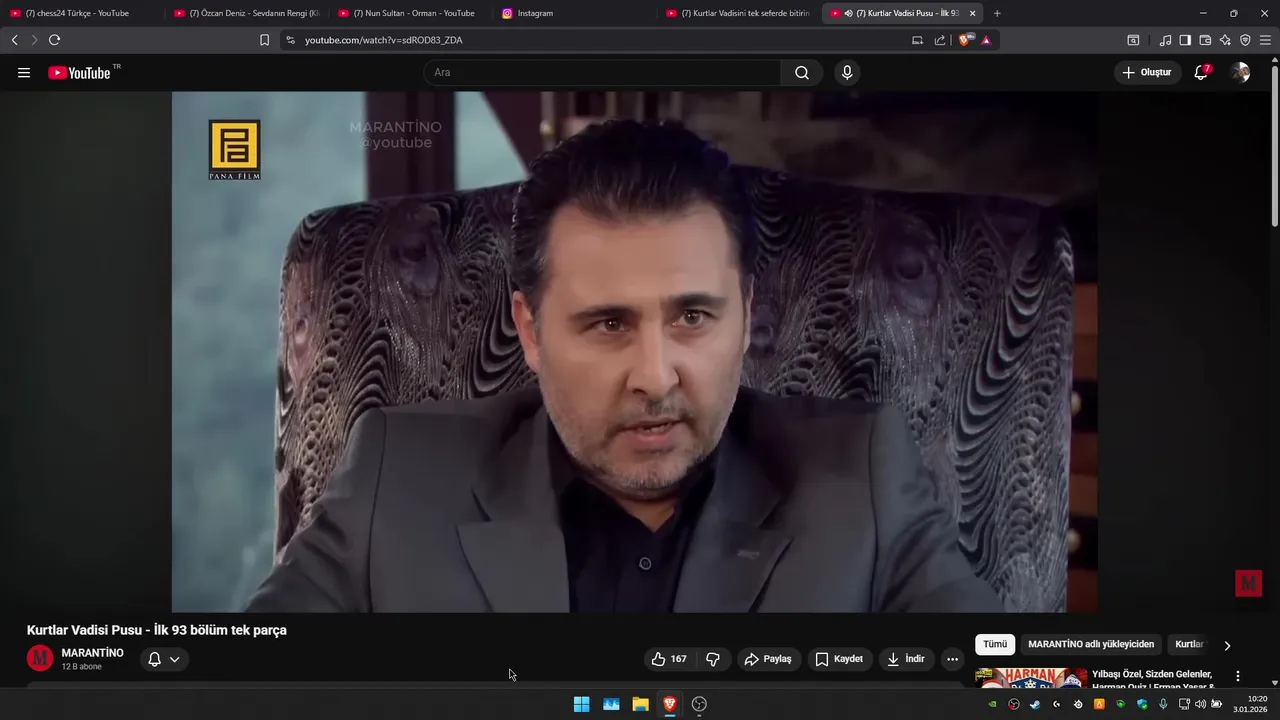The height and width of the screenshot is (720, 1280).
Task: Switch to Instagram tab
Action: [574, 13]
